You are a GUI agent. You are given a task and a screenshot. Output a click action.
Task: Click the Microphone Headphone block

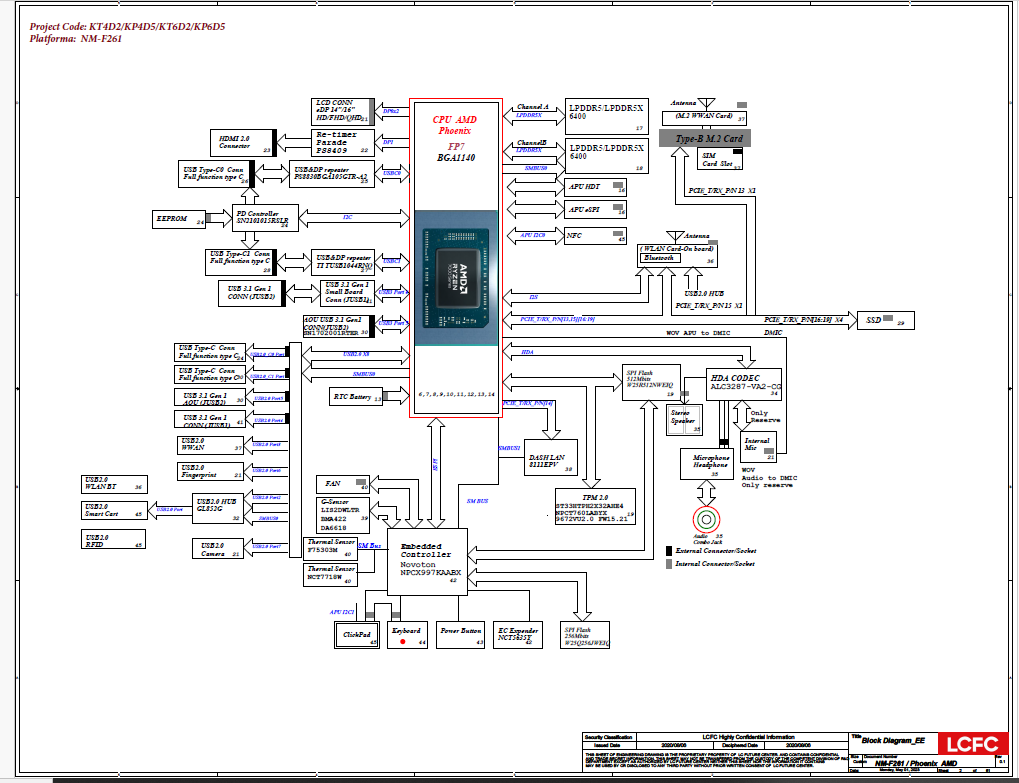point(707,464)
